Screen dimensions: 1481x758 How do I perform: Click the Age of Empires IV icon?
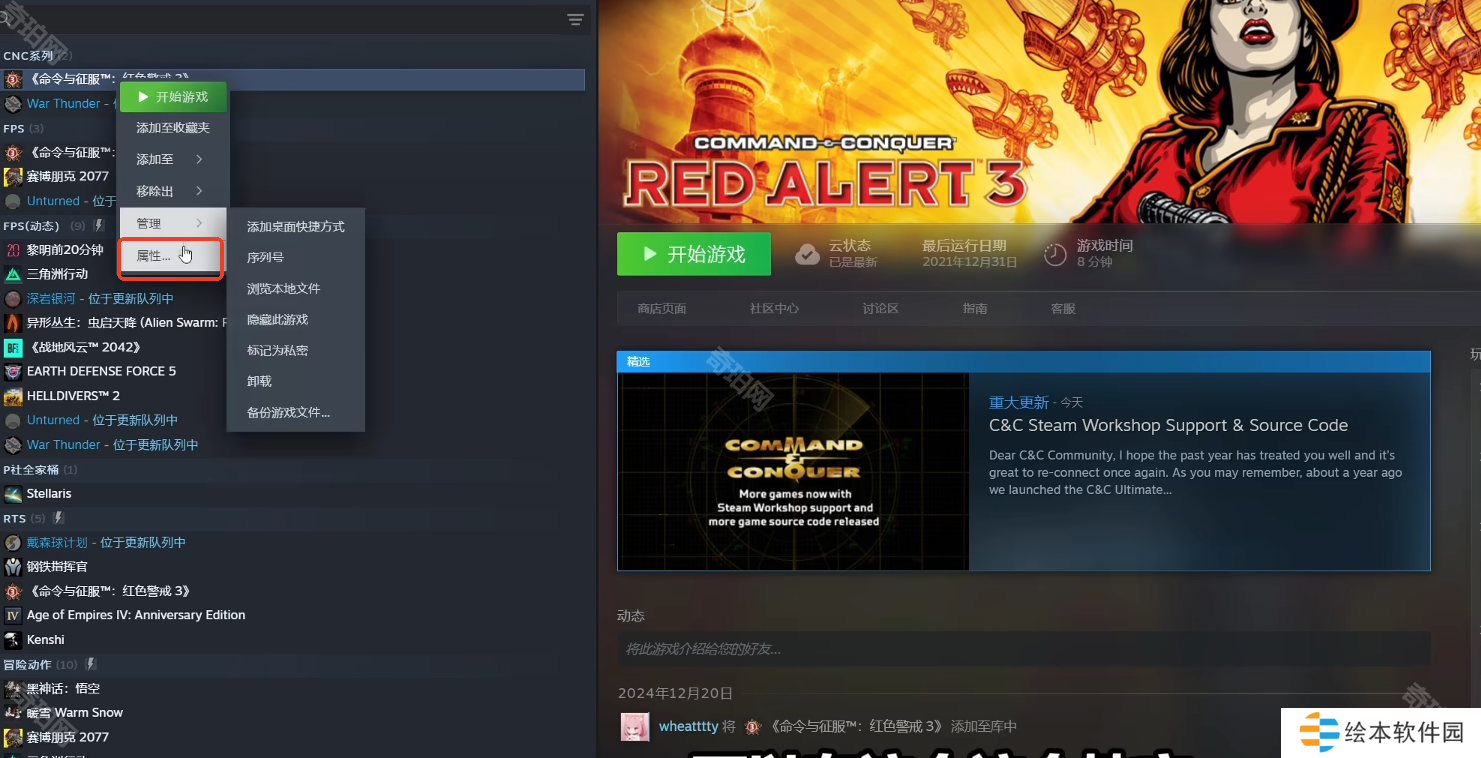click(x=13, y=616)
